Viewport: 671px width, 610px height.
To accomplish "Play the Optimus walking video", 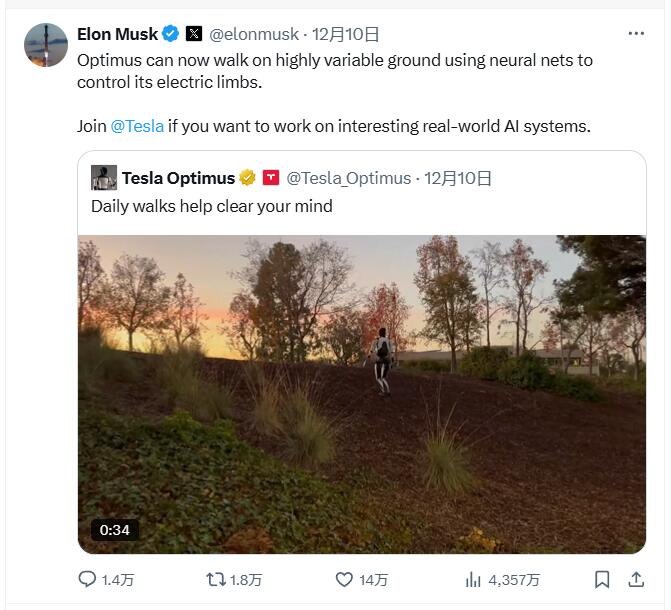I will [361, 394].
